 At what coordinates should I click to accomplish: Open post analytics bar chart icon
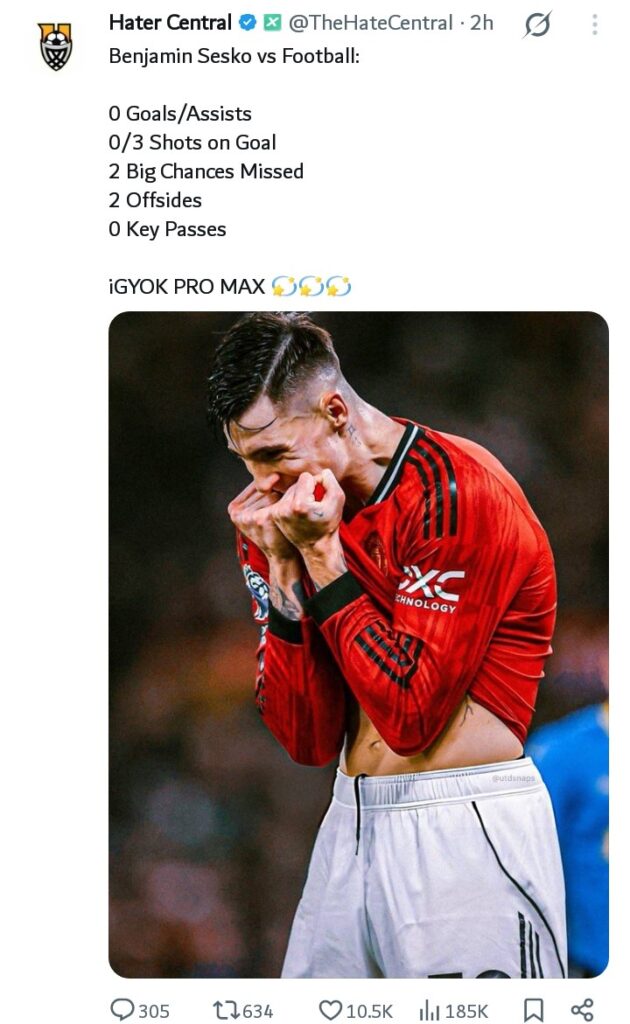point(429,1011)
